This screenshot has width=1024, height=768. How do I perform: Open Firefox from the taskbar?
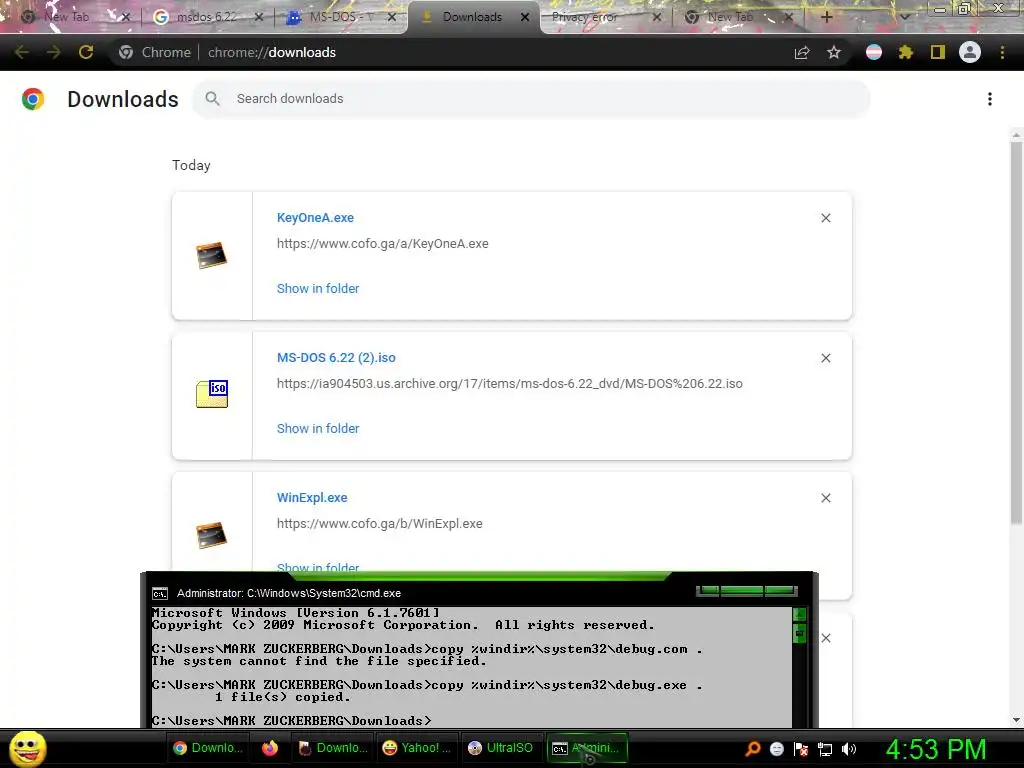point(270,748)
